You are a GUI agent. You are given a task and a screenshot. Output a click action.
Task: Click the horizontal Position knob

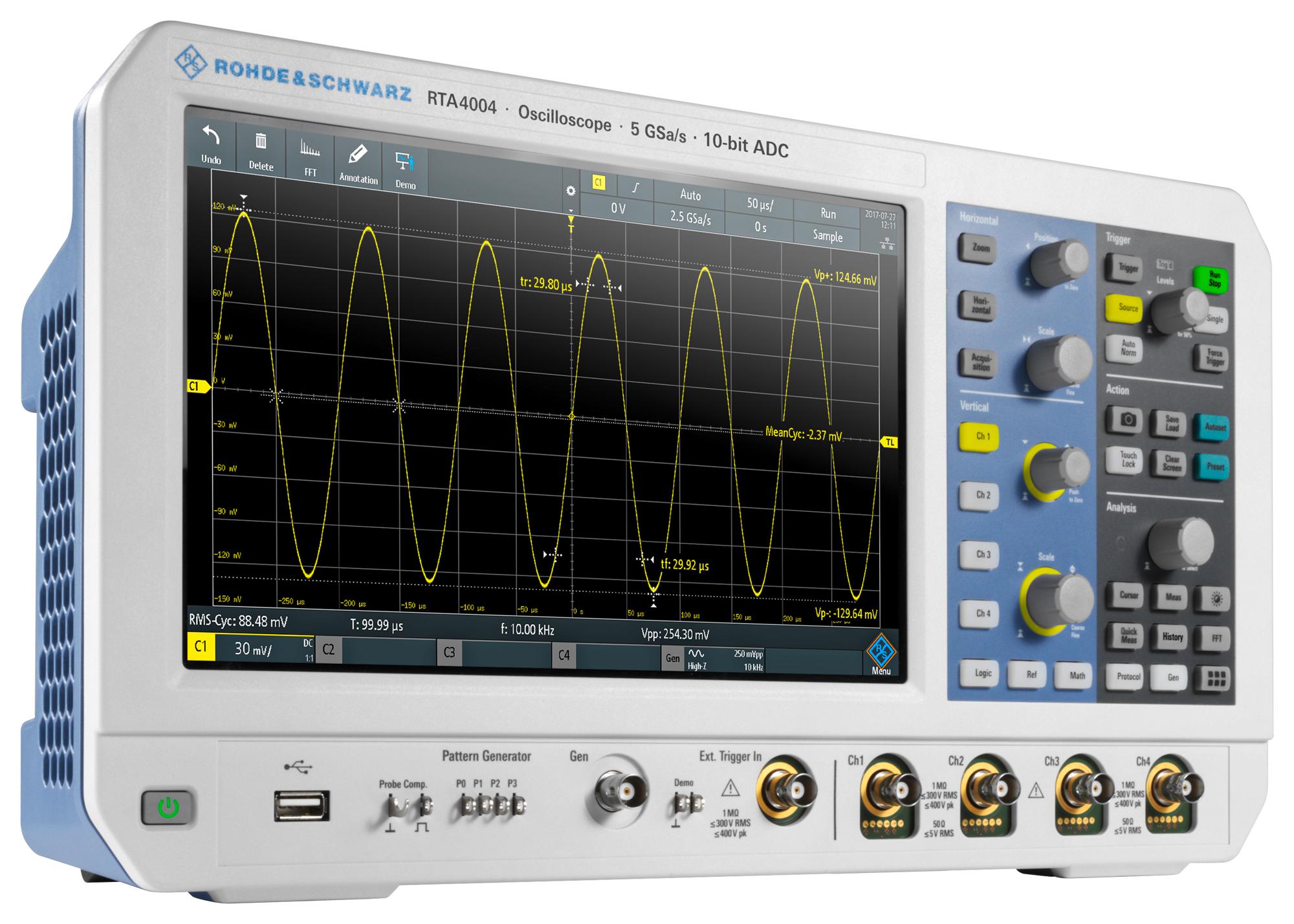coord(1059,263)
